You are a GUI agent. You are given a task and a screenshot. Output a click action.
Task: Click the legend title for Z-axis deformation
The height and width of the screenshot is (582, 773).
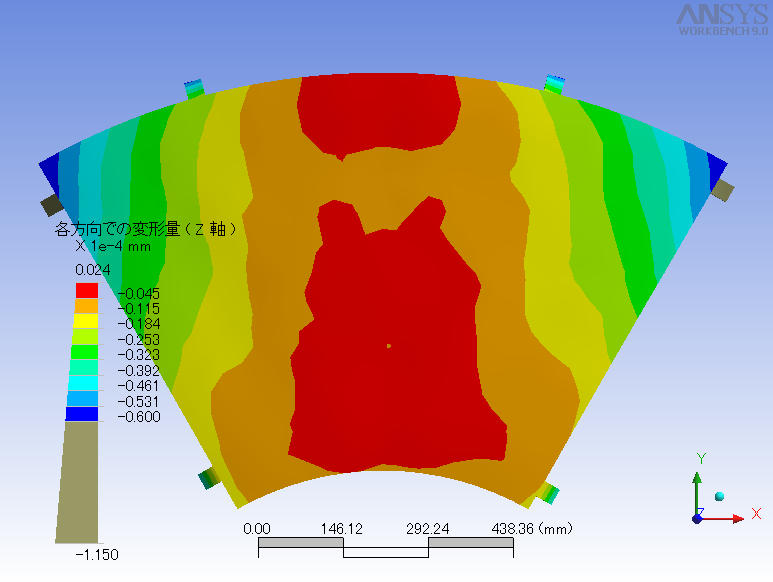(145, 229)
